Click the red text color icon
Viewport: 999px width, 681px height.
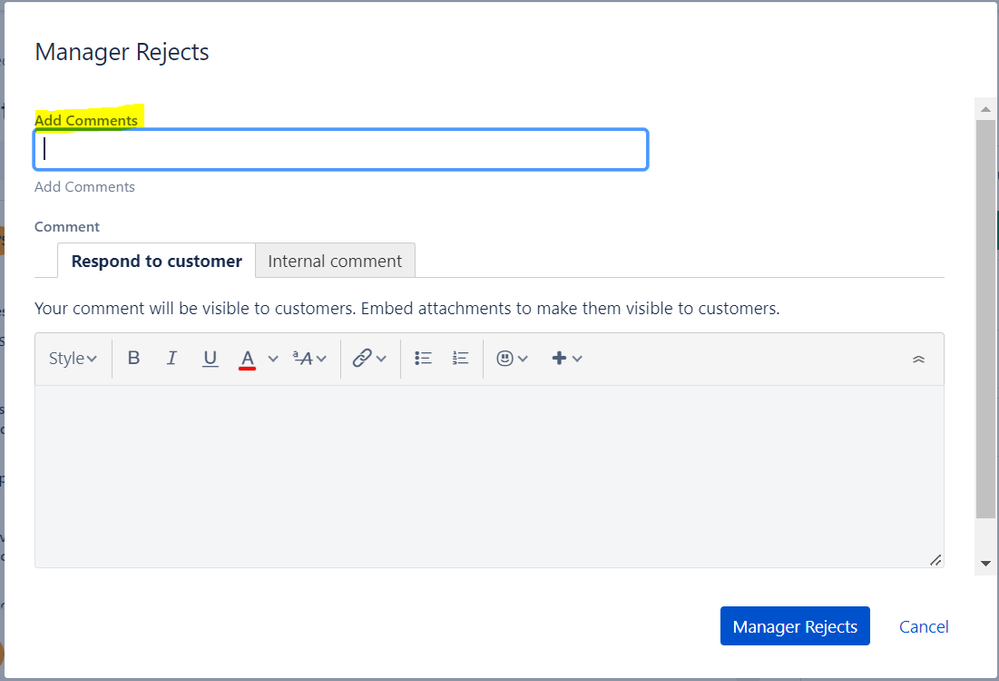tap(248, 358)
